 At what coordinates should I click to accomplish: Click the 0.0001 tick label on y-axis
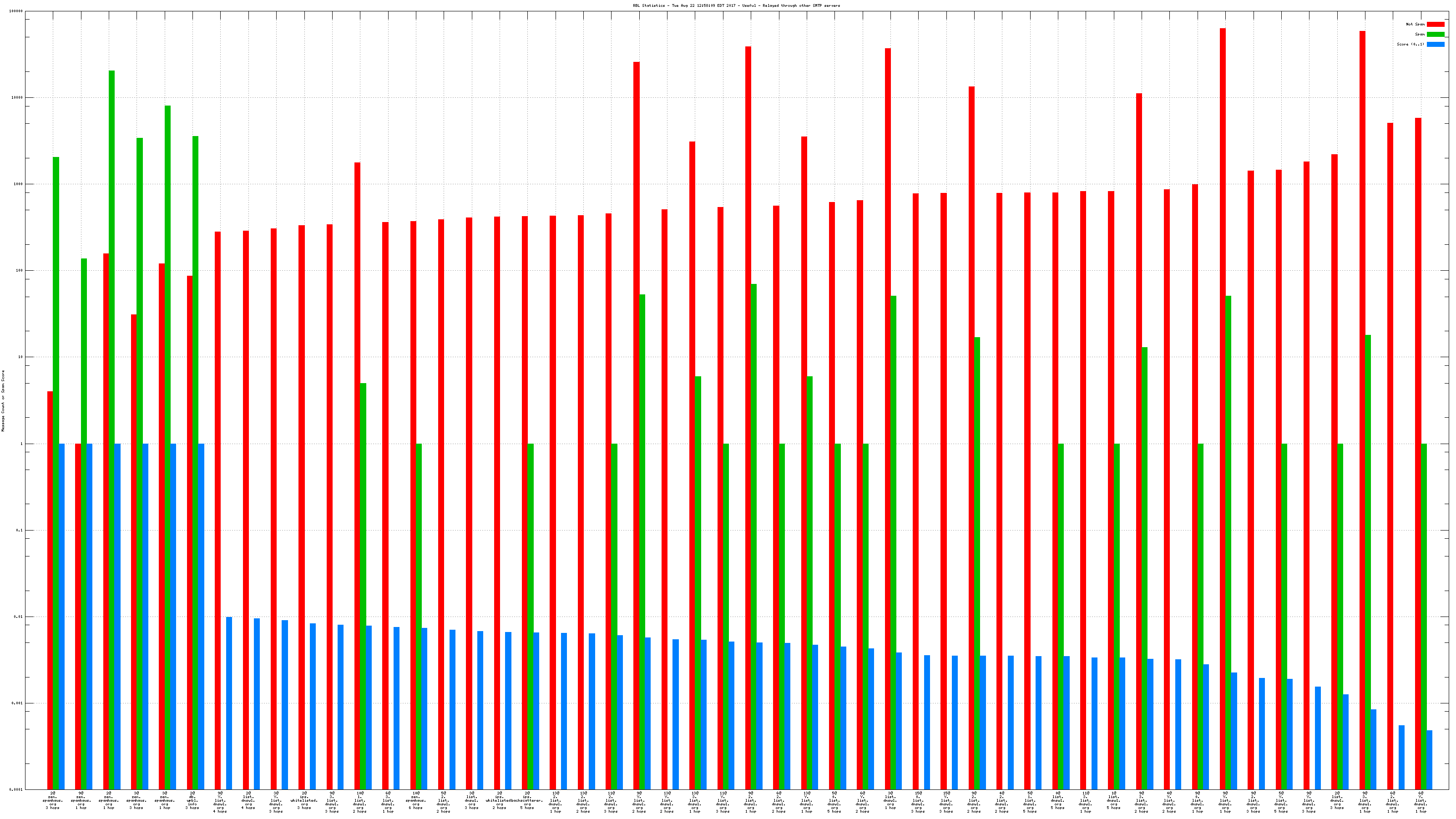click(x=15, y=789)
